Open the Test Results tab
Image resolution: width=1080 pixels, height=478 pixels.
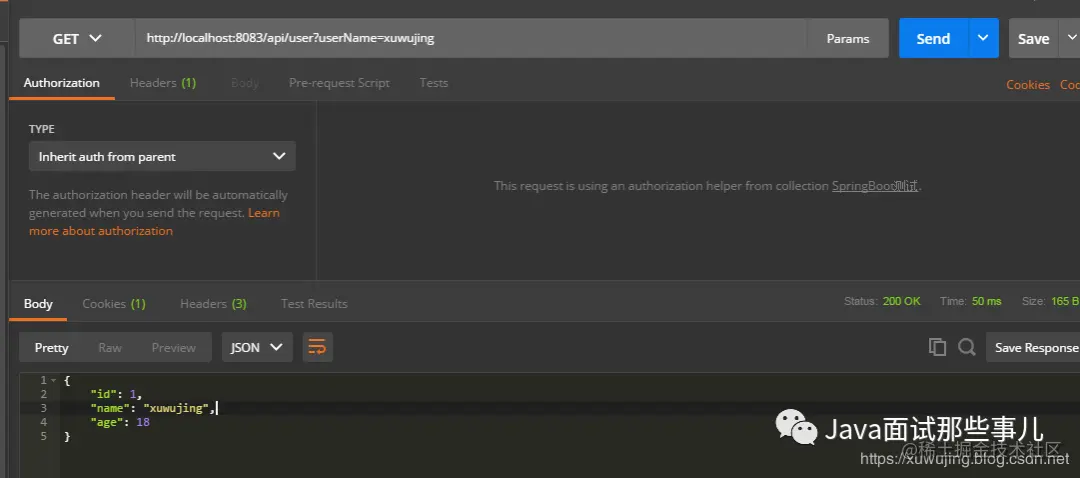[314, 304]
